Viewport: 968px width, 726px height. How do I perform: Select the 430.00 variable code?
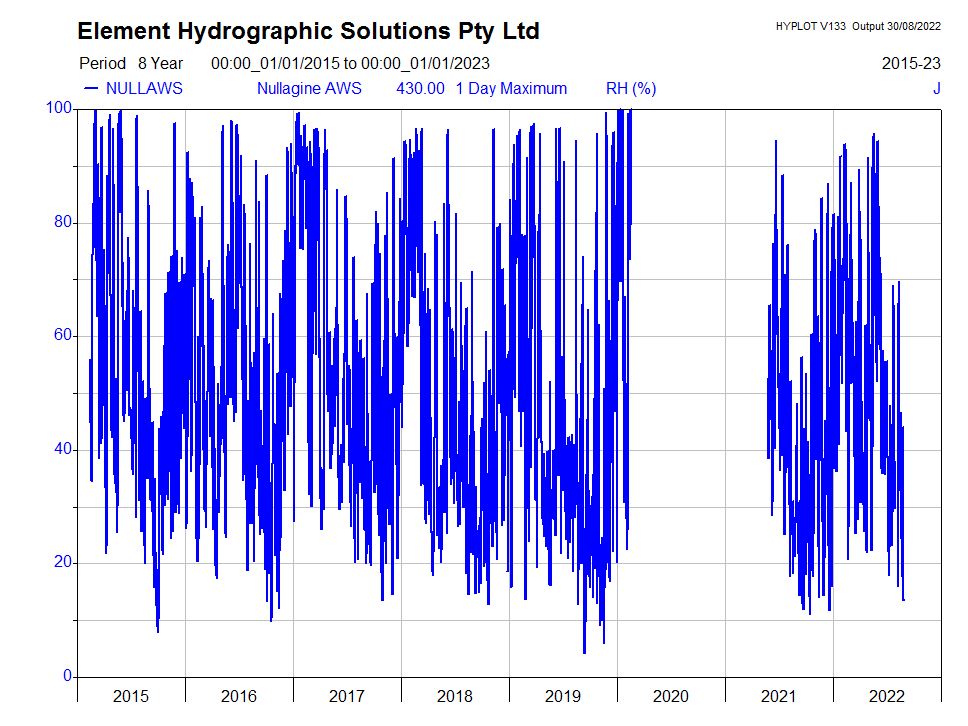420,88
